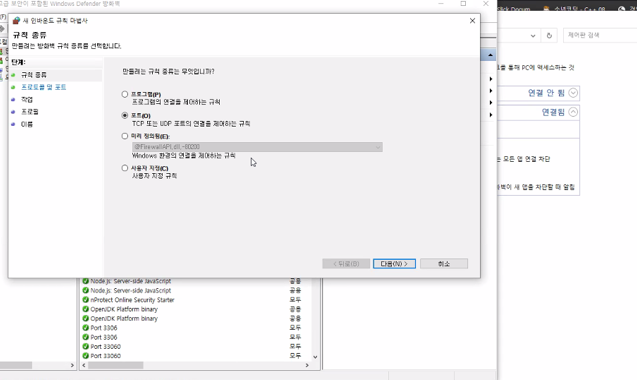Open the Control Panel address bar dropdown
This screenshot has width=637, height=380.
click(x=533, y=36)
